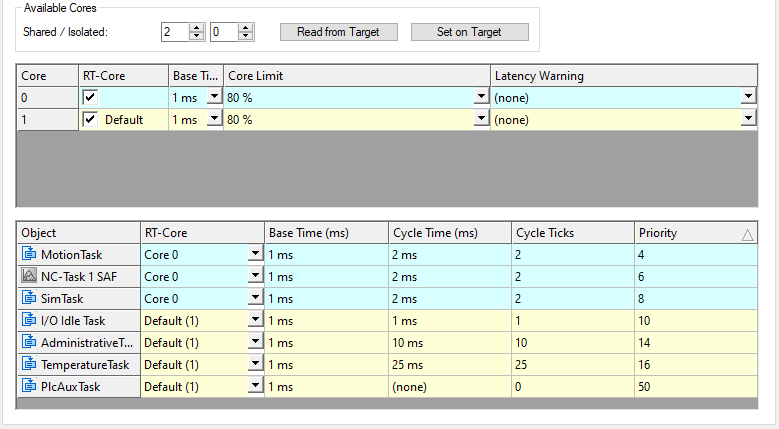Click the Shared cores input field
The image size is (779, 429).
tap(175, 32)
